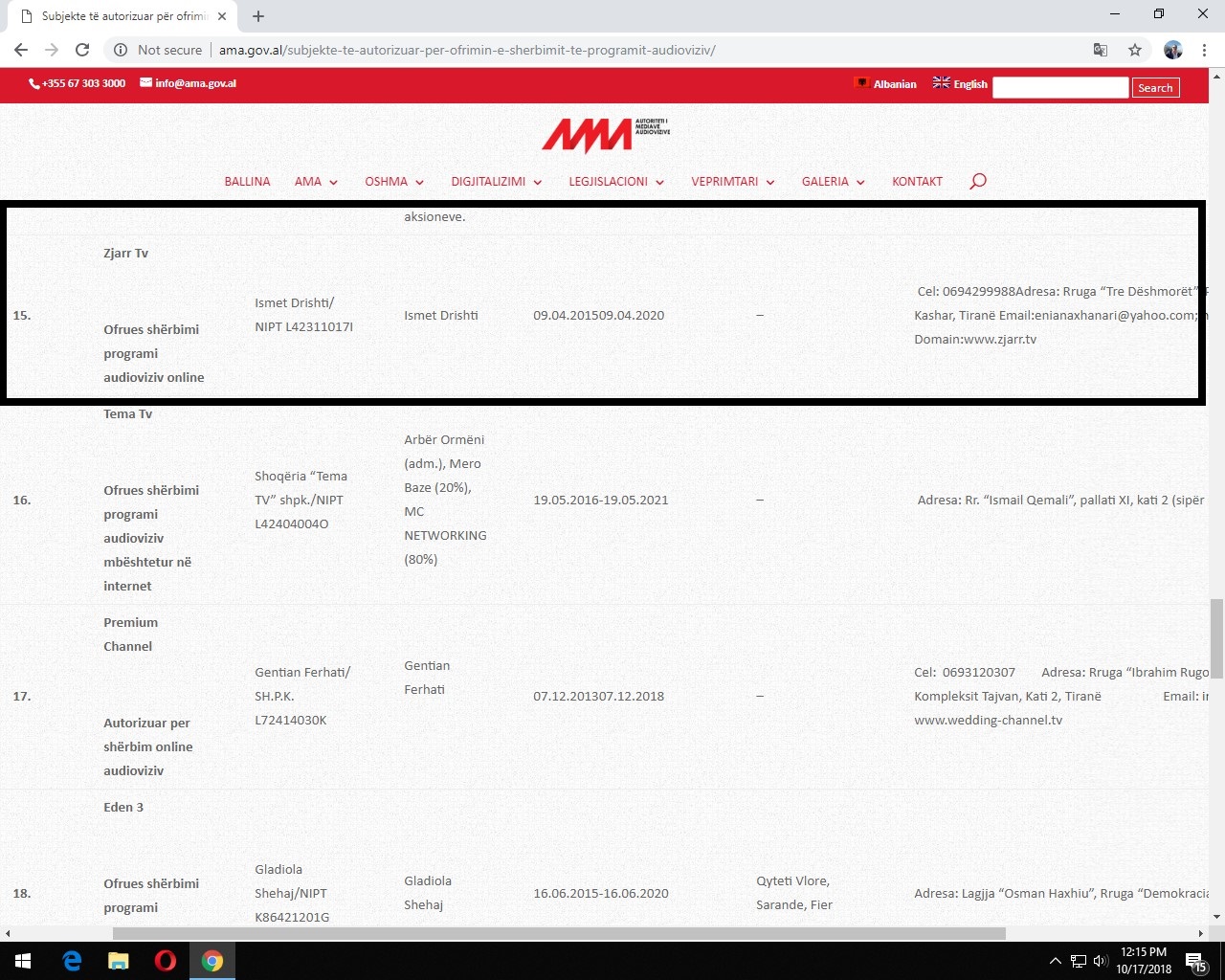Viewport: 1225px width, 980px height.
Task: Open Opera browser from taskbar
Action: point(165,961)
